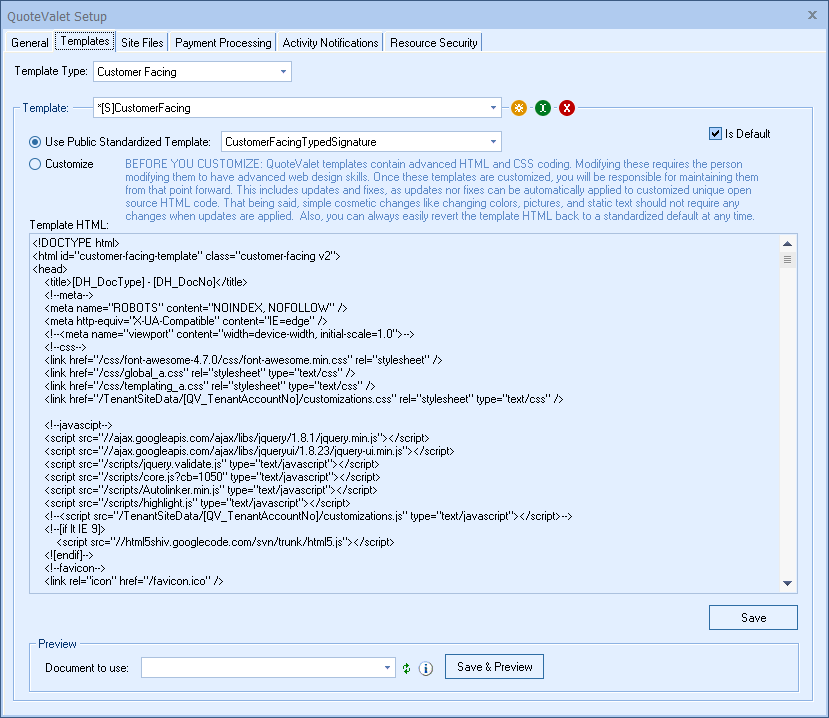
Task: Click the highlight.js script line
Action: 197,503
